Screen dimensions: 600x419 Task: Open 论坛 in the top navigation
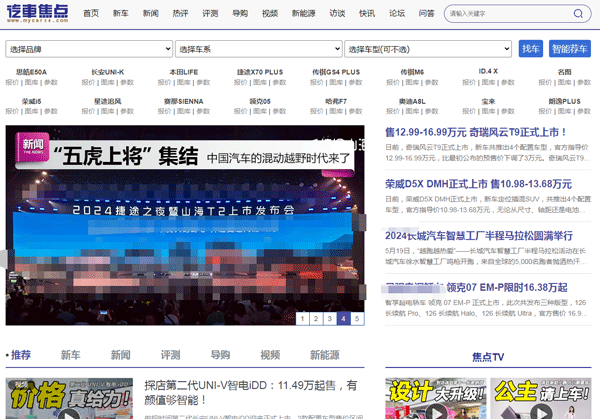click(397, 13)
